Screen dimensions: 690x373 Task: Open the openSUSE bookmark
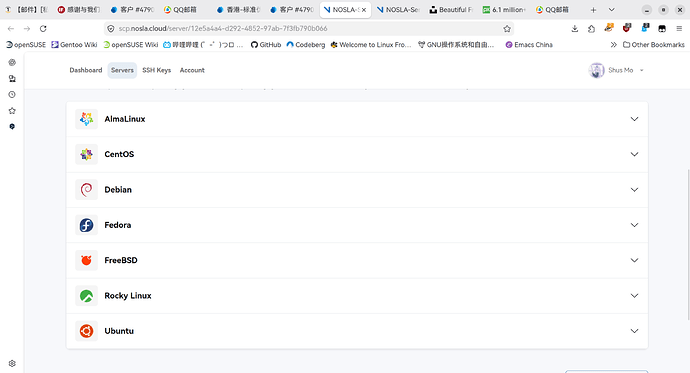(x=26, y=44)
